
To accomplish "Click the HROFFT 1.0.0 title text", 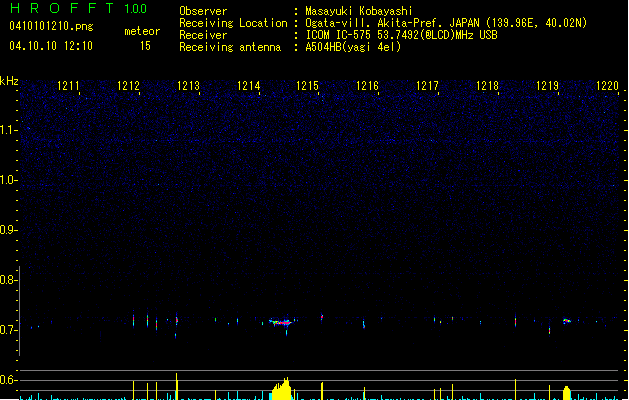I will [79, 8].
